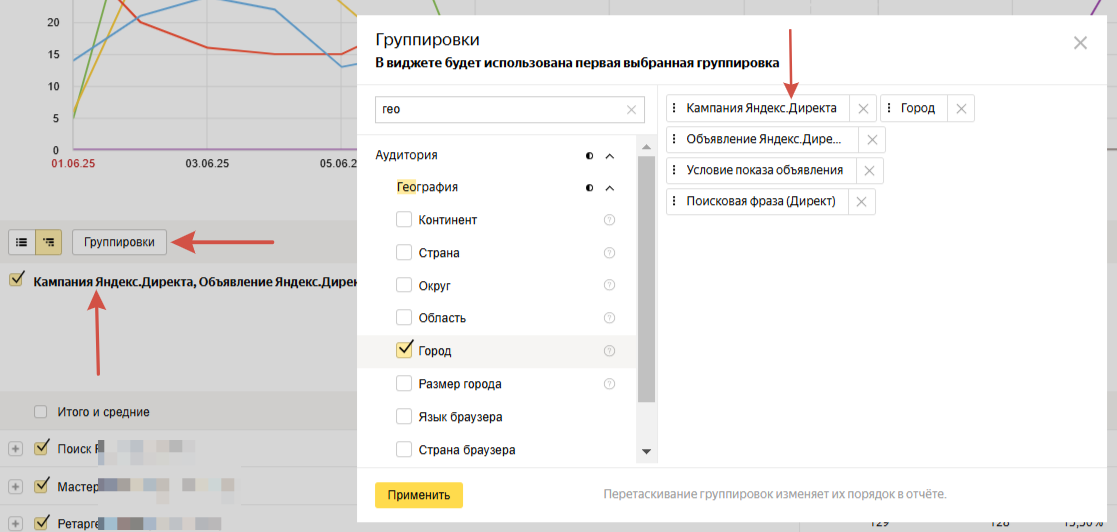Open help icon for Размер города
1117x532 pixels.
tap(609, 384)
